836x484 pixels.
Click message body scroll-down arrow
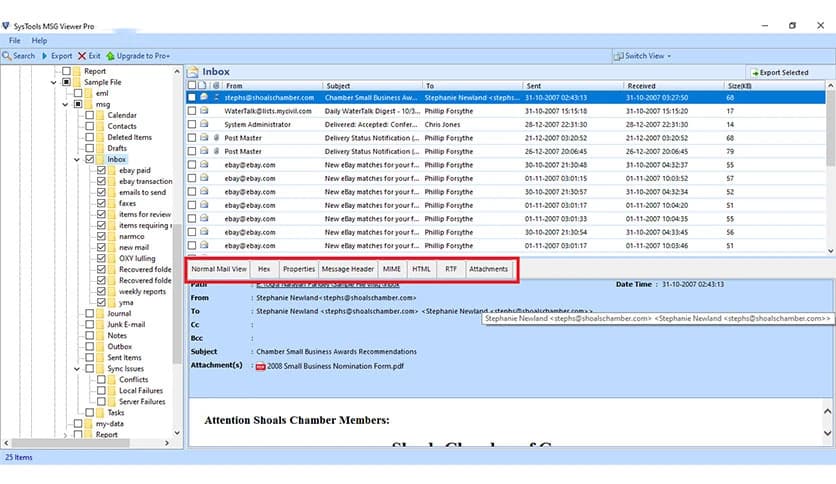[827, 433]
